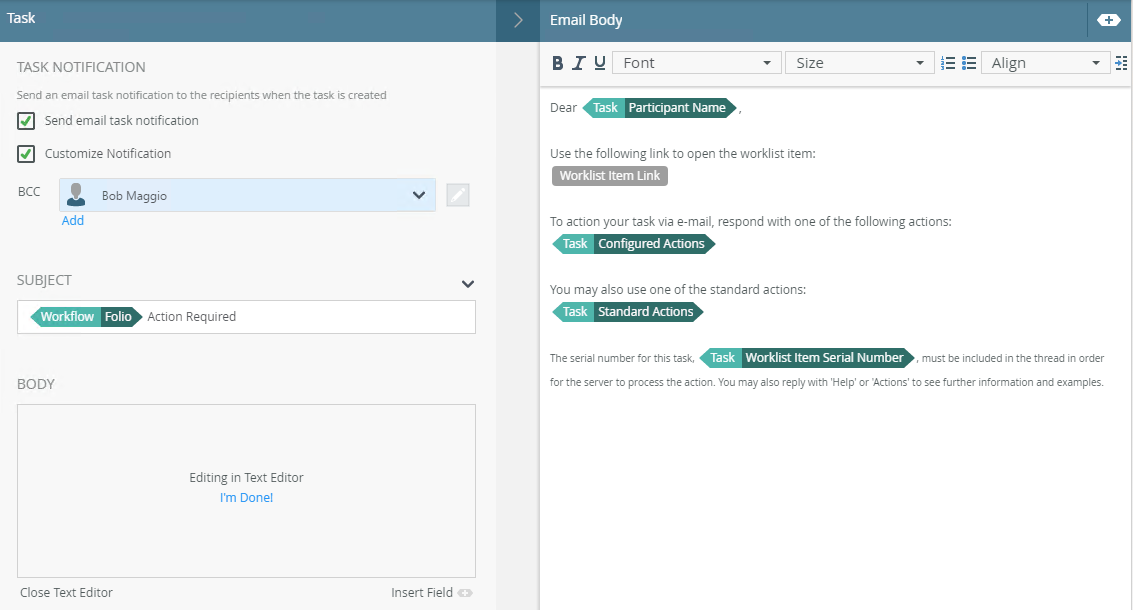Click the I'm Done! link
The image size is (1133, 610).
246,498
